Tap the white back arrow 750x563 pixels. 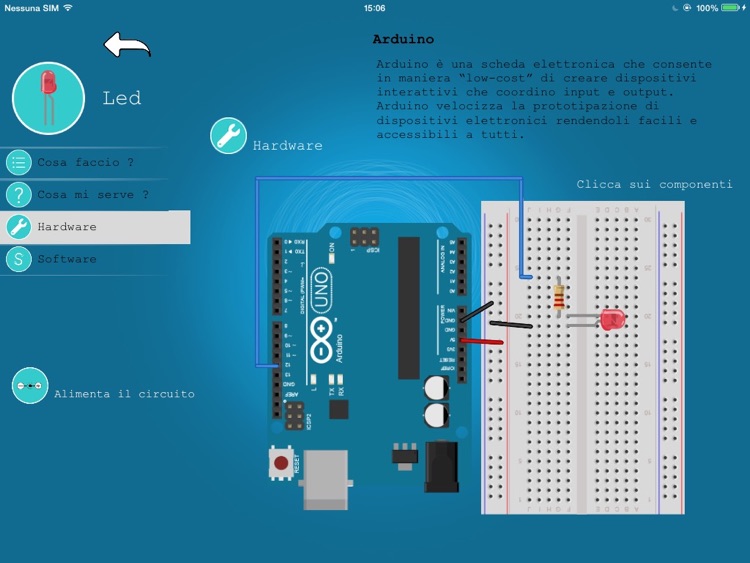[127, 45]
